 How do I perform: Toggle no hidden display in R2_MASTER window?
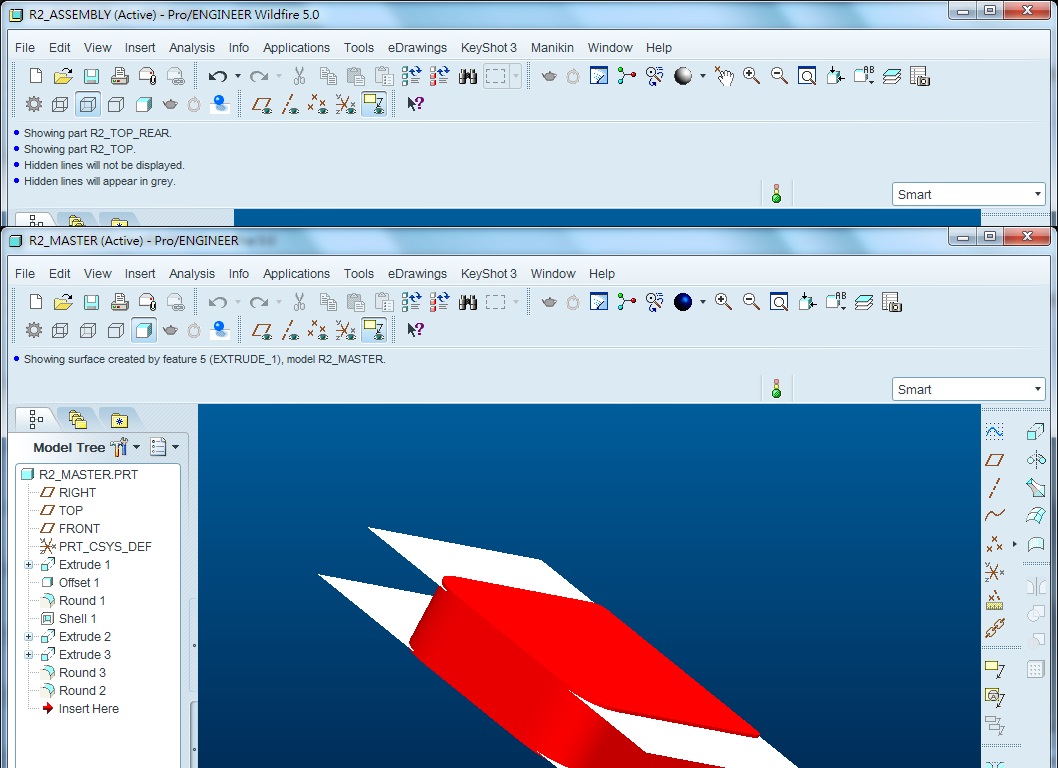[x=116, y=330]
